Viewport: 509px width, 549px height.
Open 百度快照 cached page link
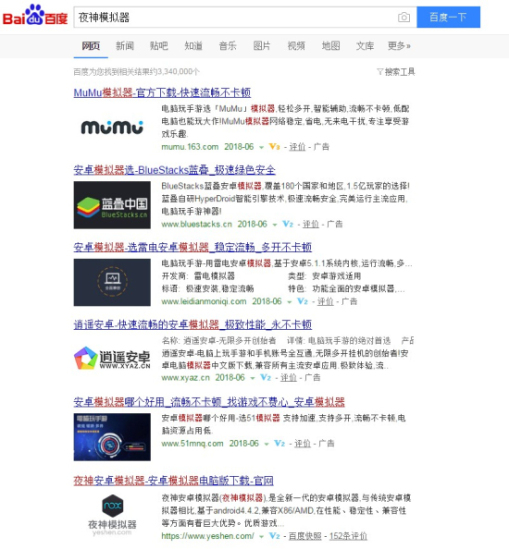[x=305, y=536]
